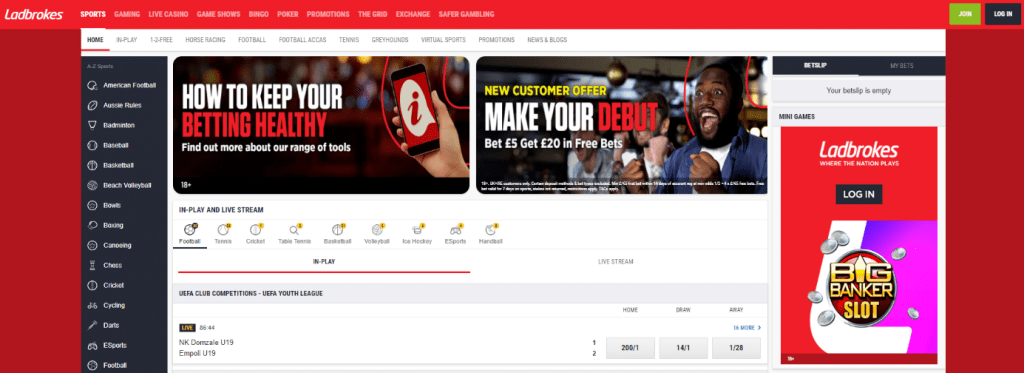The image size is (1024, 373).
Task: Click the green Join button
Action: tap(965, 14)
